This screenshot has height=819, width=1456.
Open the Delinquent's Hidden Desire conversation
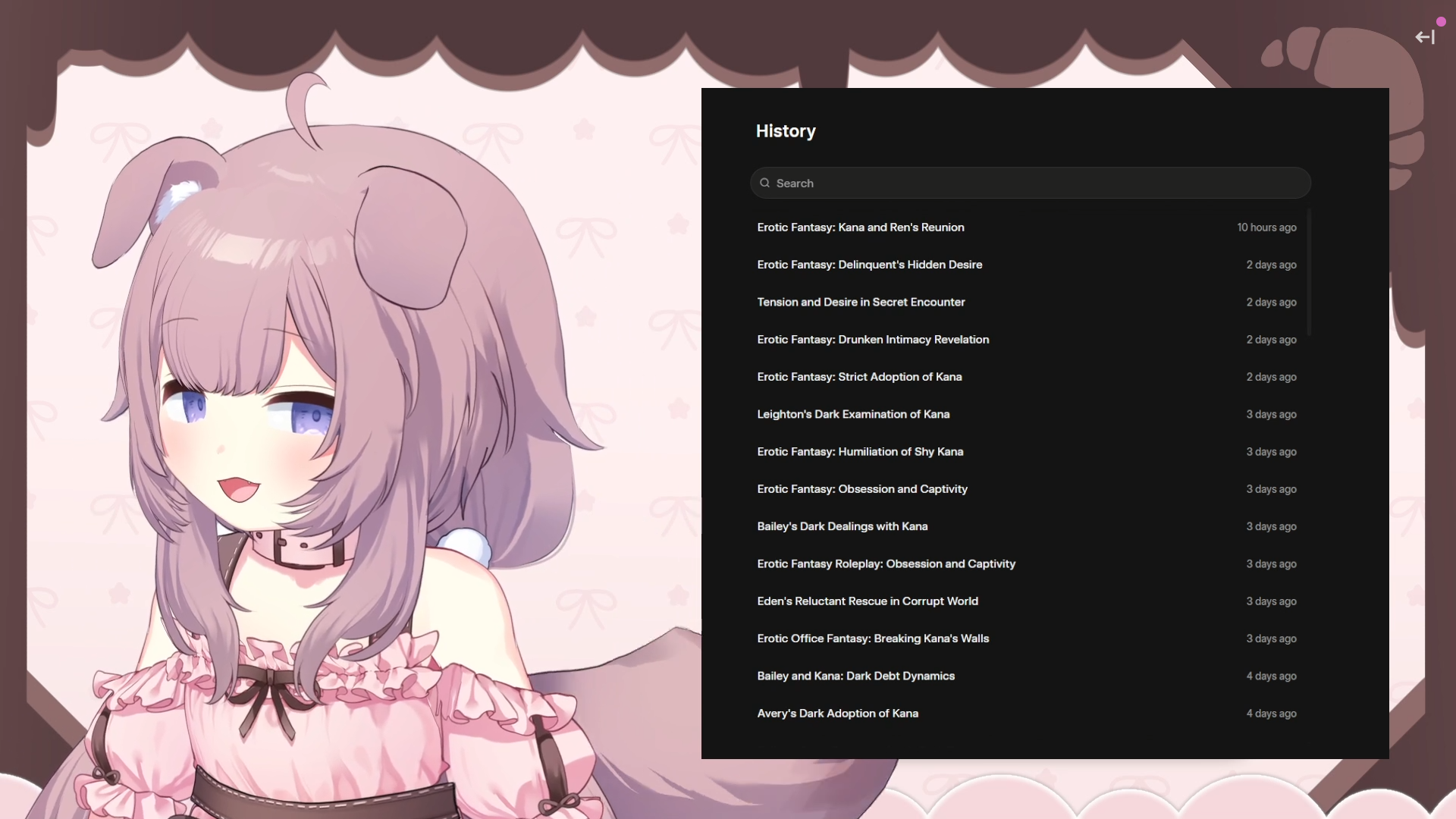[x=869, y=265]
